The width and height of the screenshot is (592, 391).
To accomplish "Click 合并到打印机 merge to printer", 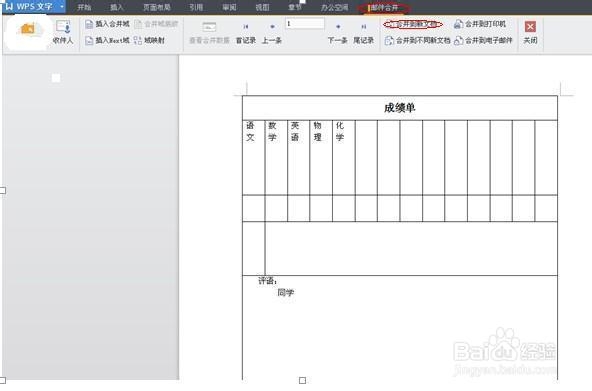I will tap(480, 24).
